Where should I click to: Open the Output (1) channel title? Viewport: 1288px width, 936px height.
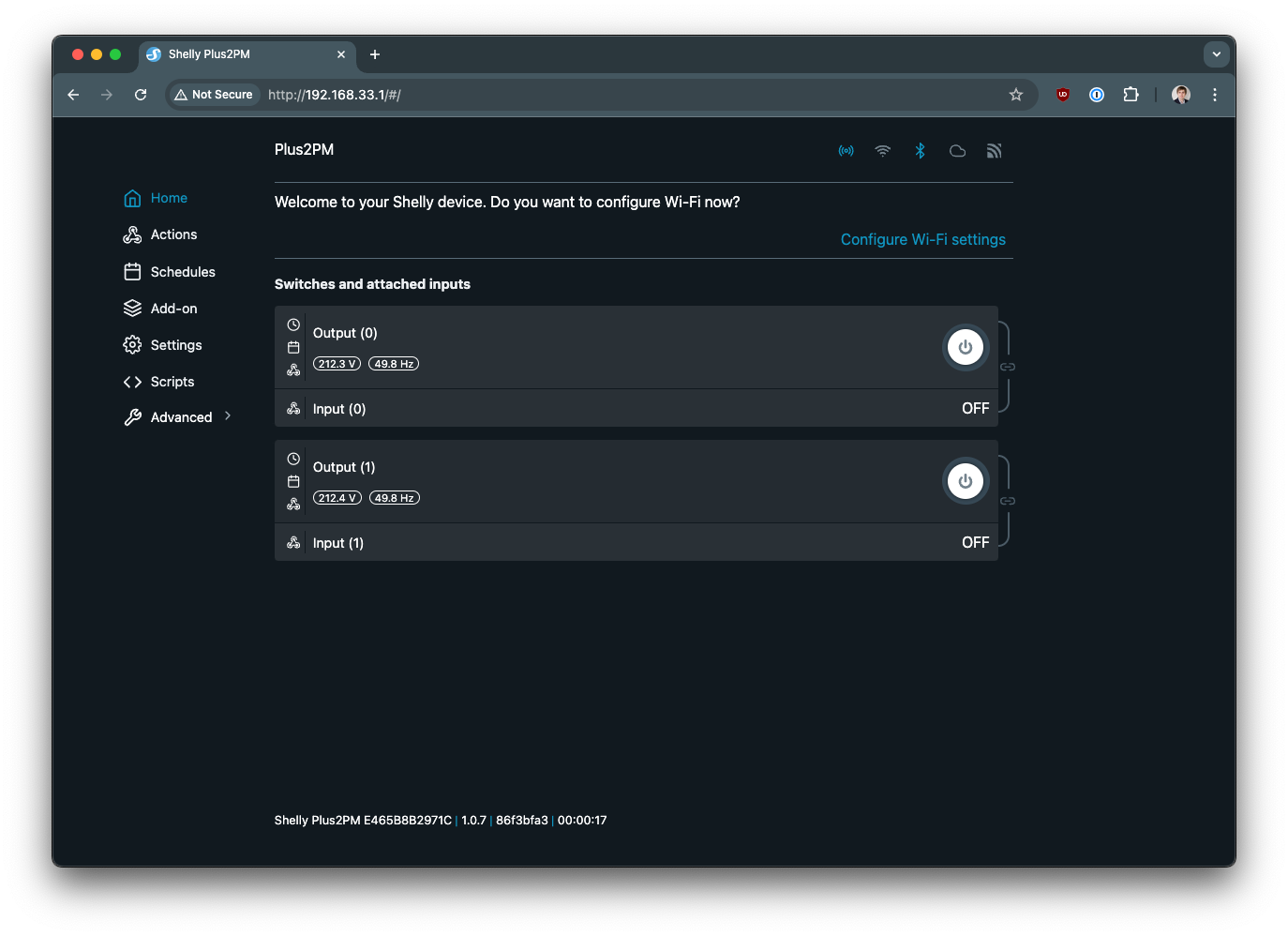click(344, 467)
